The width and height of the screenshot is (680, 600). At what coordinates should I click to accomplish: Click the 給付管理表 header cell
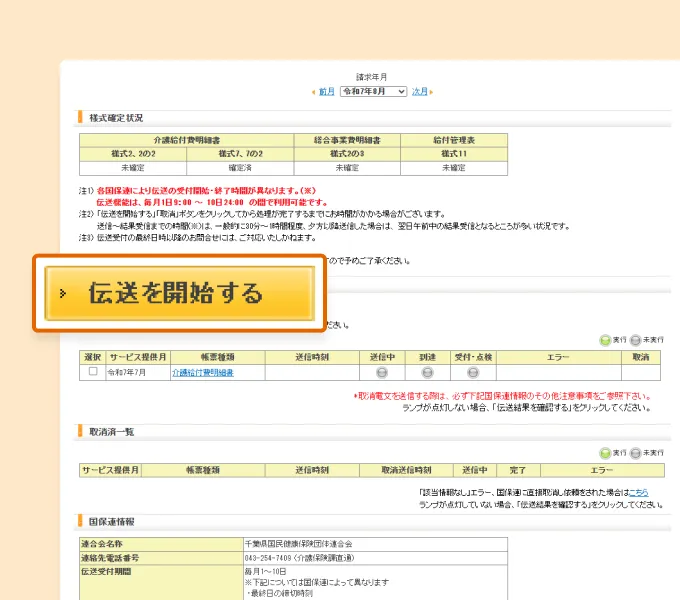coord(454,140)
